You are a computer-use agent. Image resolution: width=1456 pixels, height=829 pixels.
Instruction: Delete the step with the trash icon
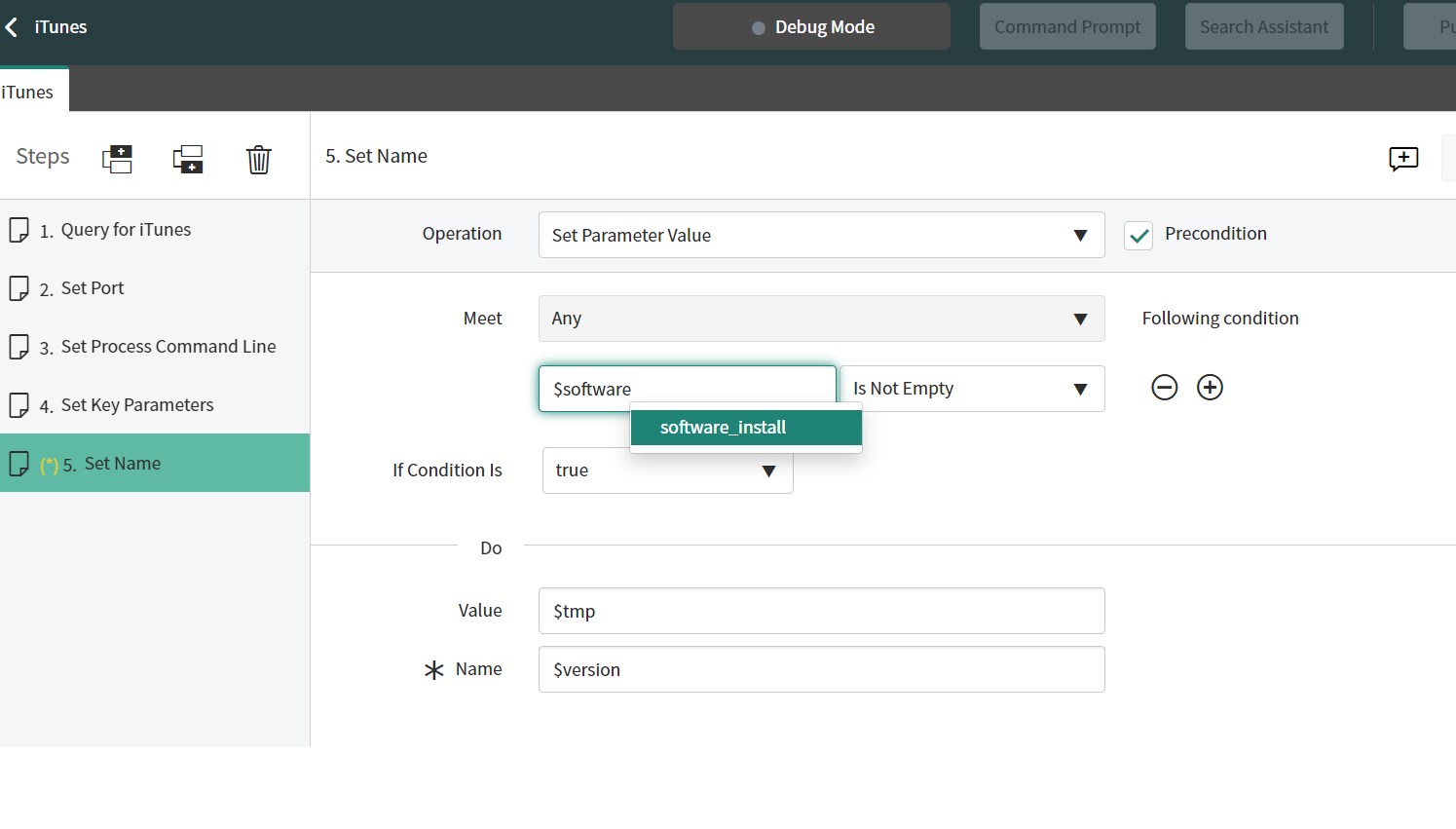[258, 159]
